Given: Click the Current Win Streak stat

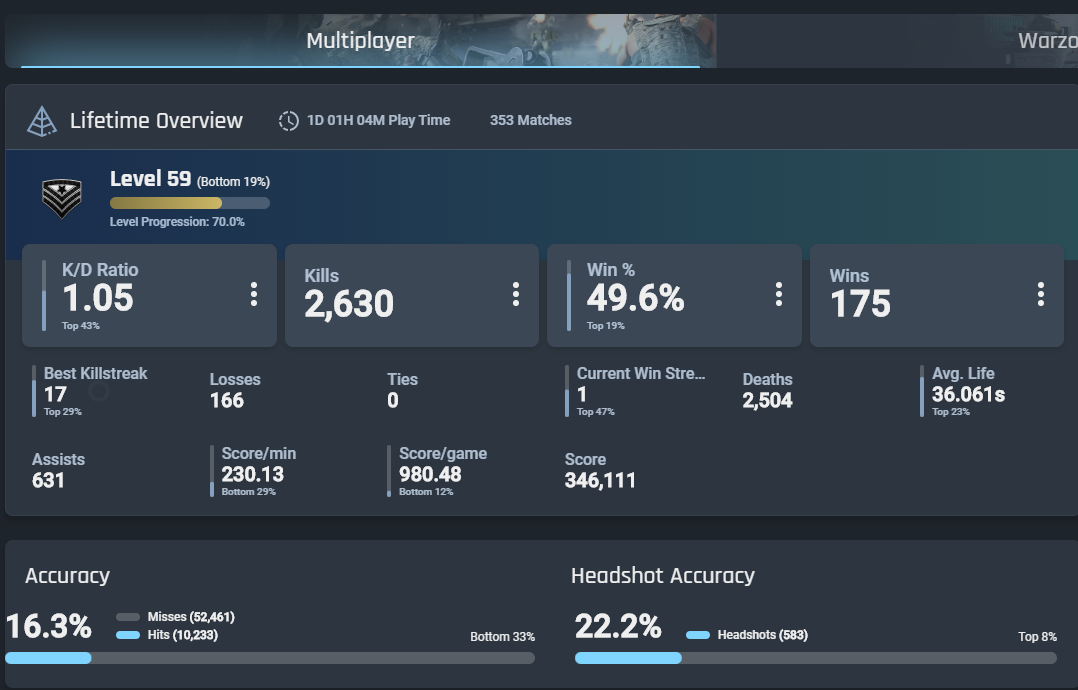Looking at the screenshot, I should (x=635, y=391).
